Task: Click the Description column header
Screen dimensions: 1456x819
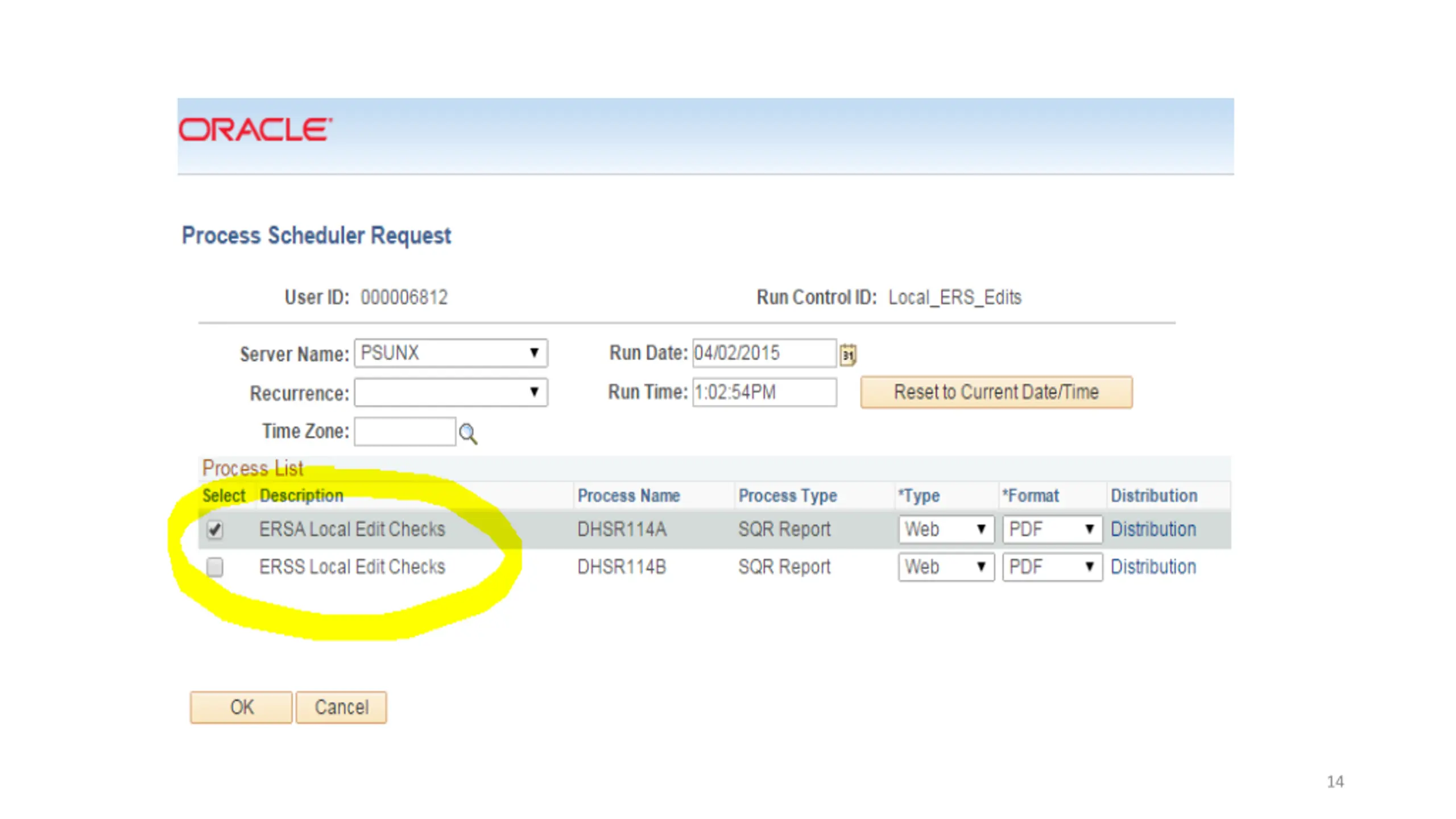Action: (x=301, y=495)
